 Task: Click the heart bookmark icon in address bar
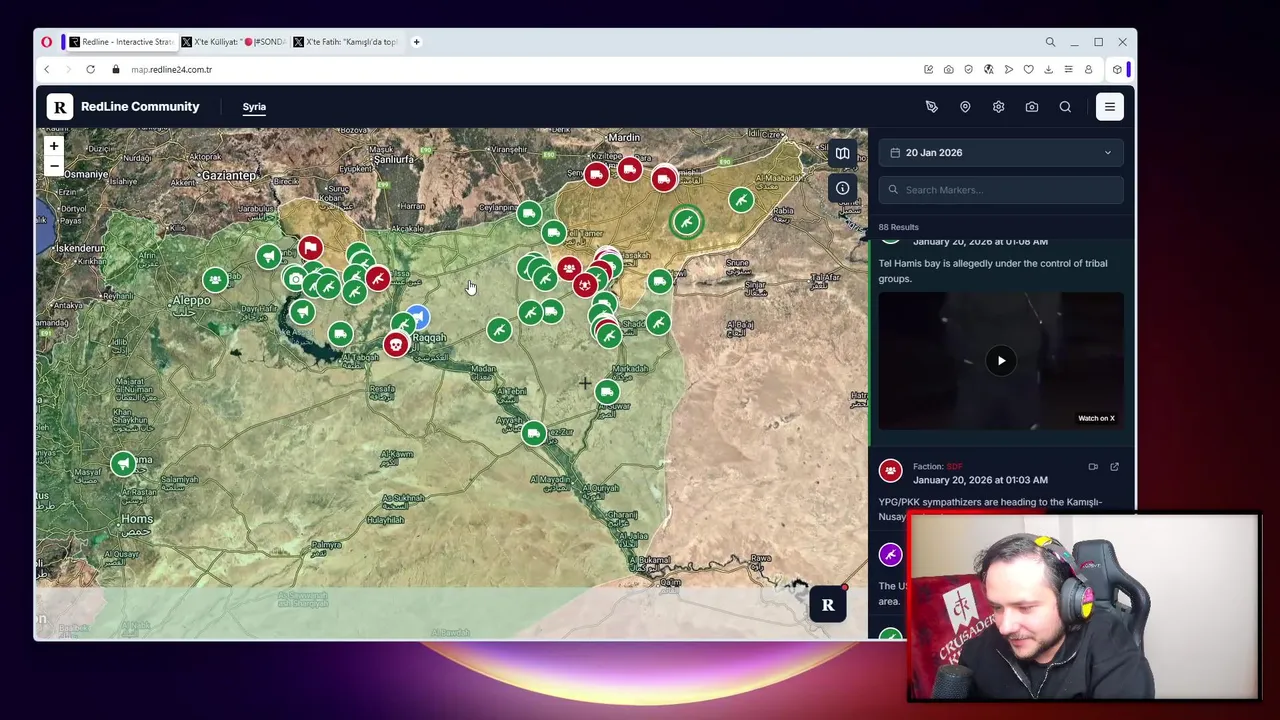click(x=1028, y=69)
